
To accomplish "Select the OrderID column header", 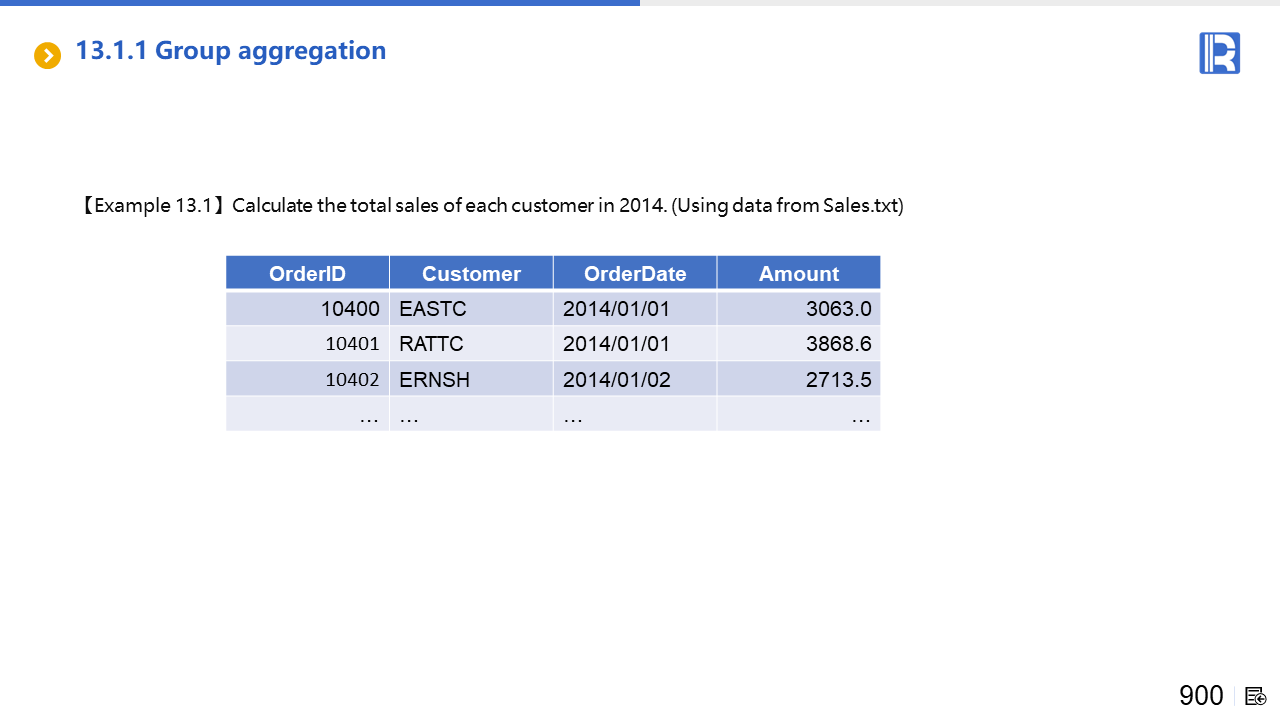I will 307,273.
